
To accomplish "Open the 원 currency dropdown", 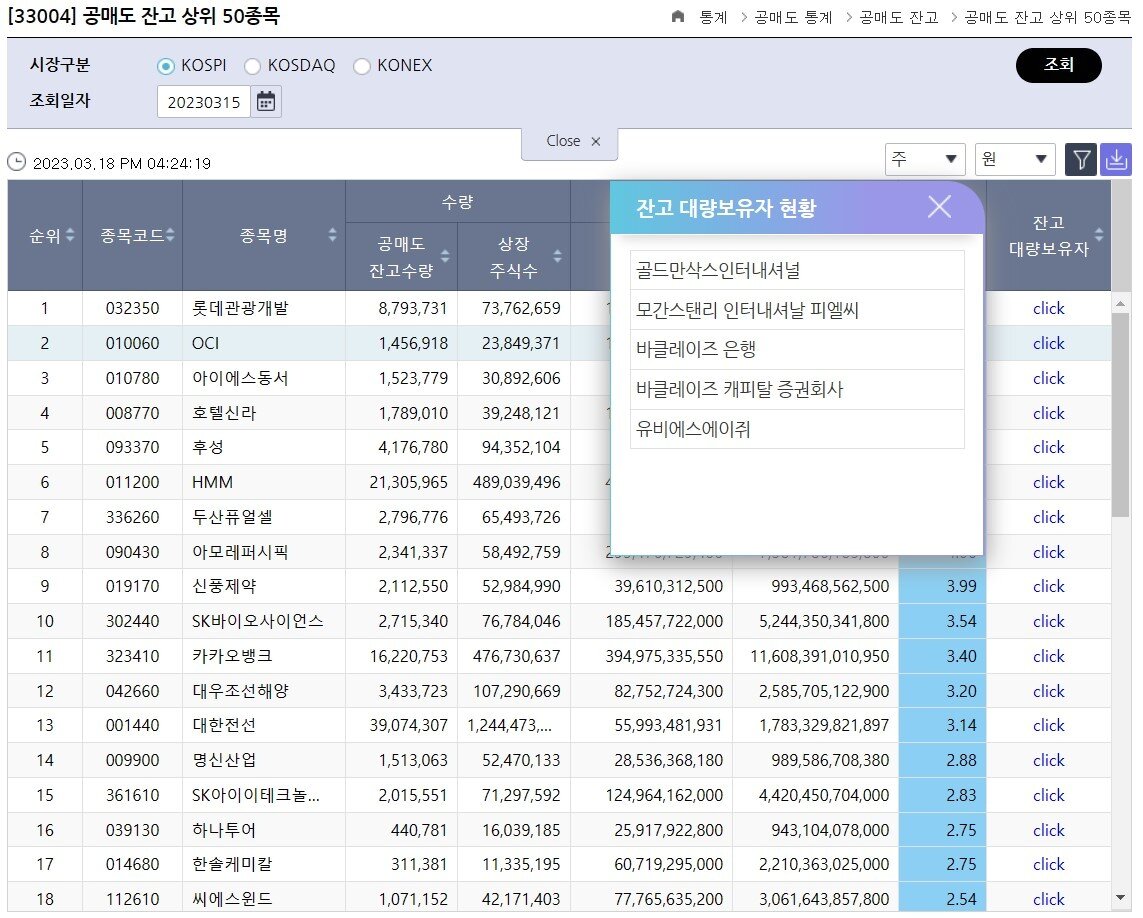I will point(1014,159).
